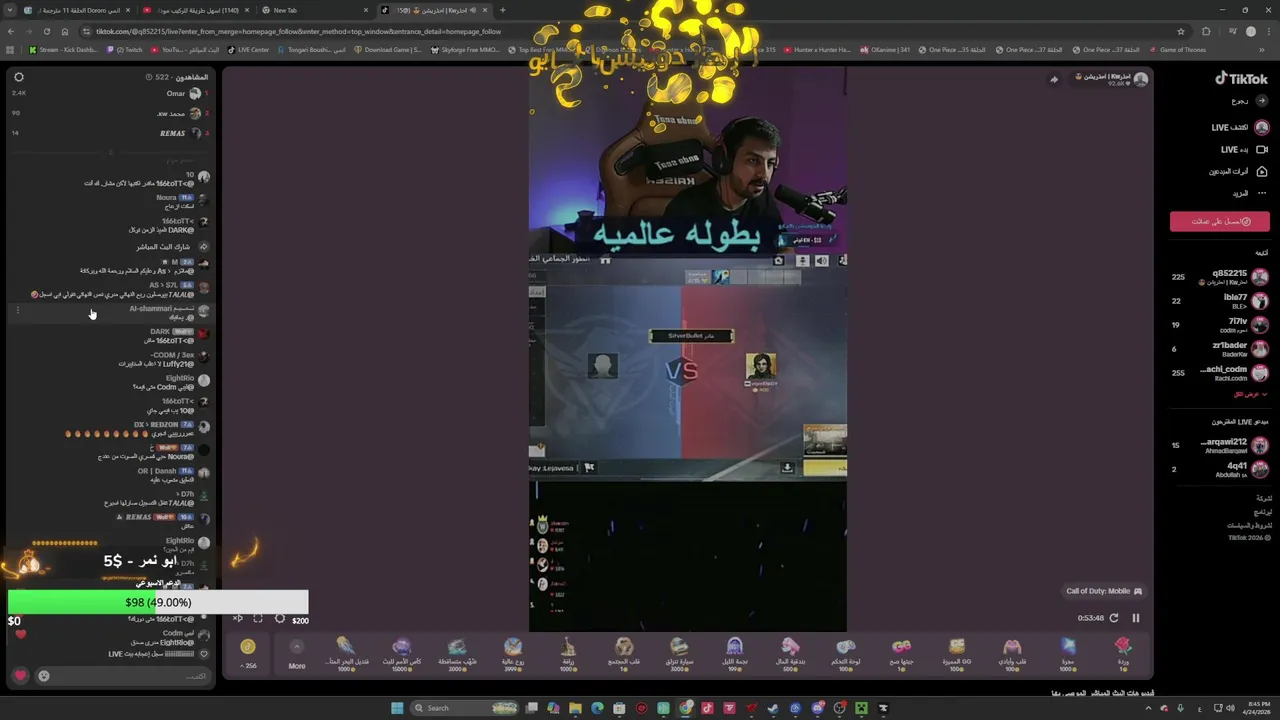The image size is (1280, 720).
Task: Send the giraffe gift
Action: click(x=568, y=653)
